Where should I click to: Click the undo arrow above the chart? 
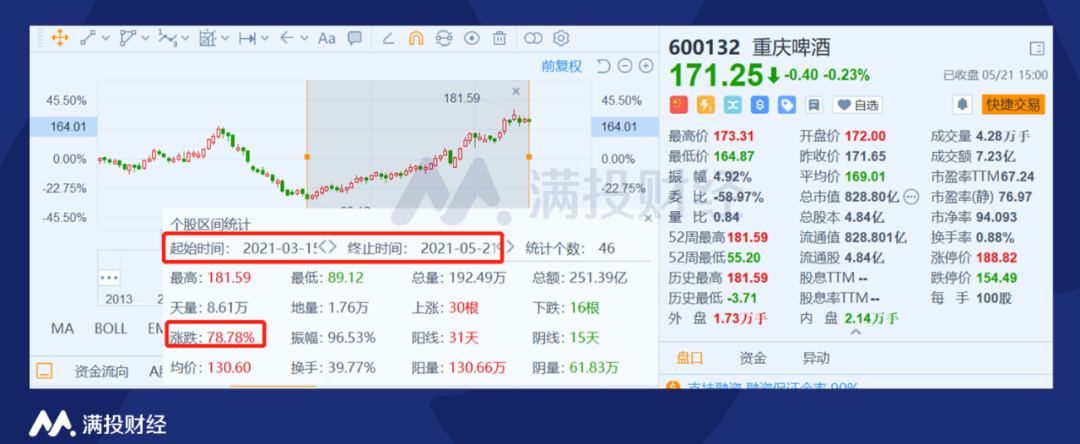pos(603,66)
